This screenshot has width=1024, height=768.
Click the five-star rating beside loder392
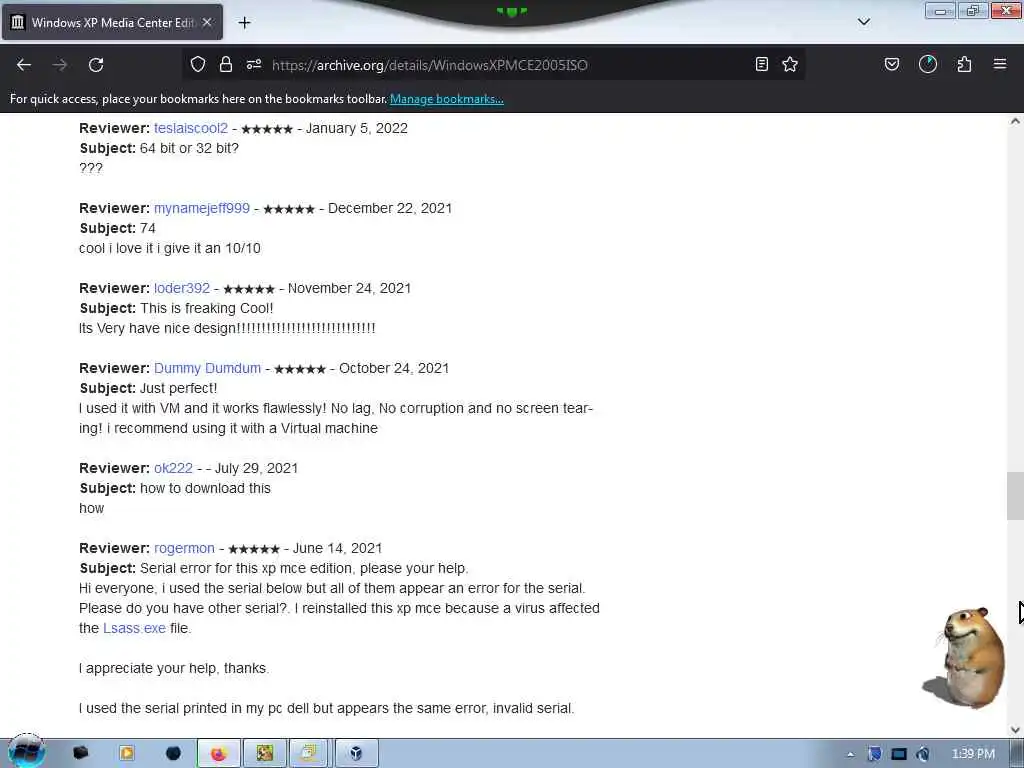coord(249,289)
